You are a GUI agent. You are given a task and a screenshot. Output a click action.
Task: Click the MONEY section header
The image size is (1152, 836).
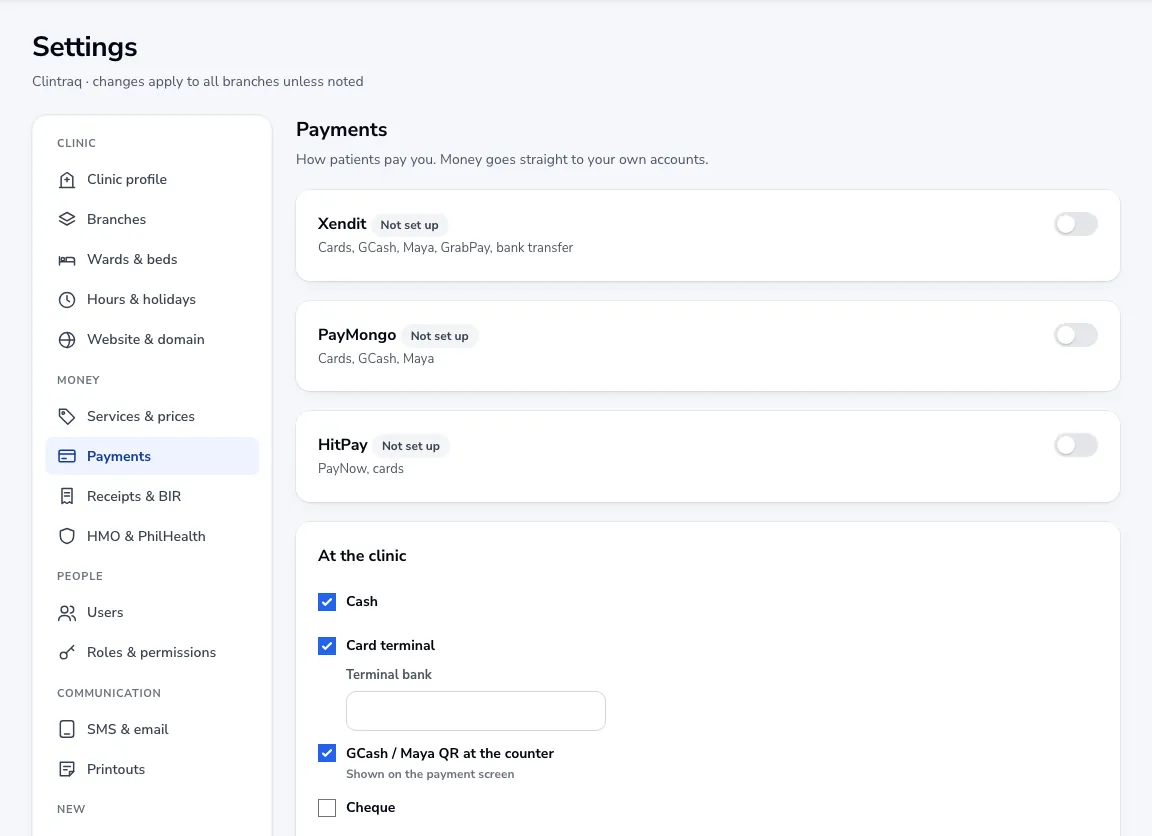pyautogui.click(x=78, y=380)
